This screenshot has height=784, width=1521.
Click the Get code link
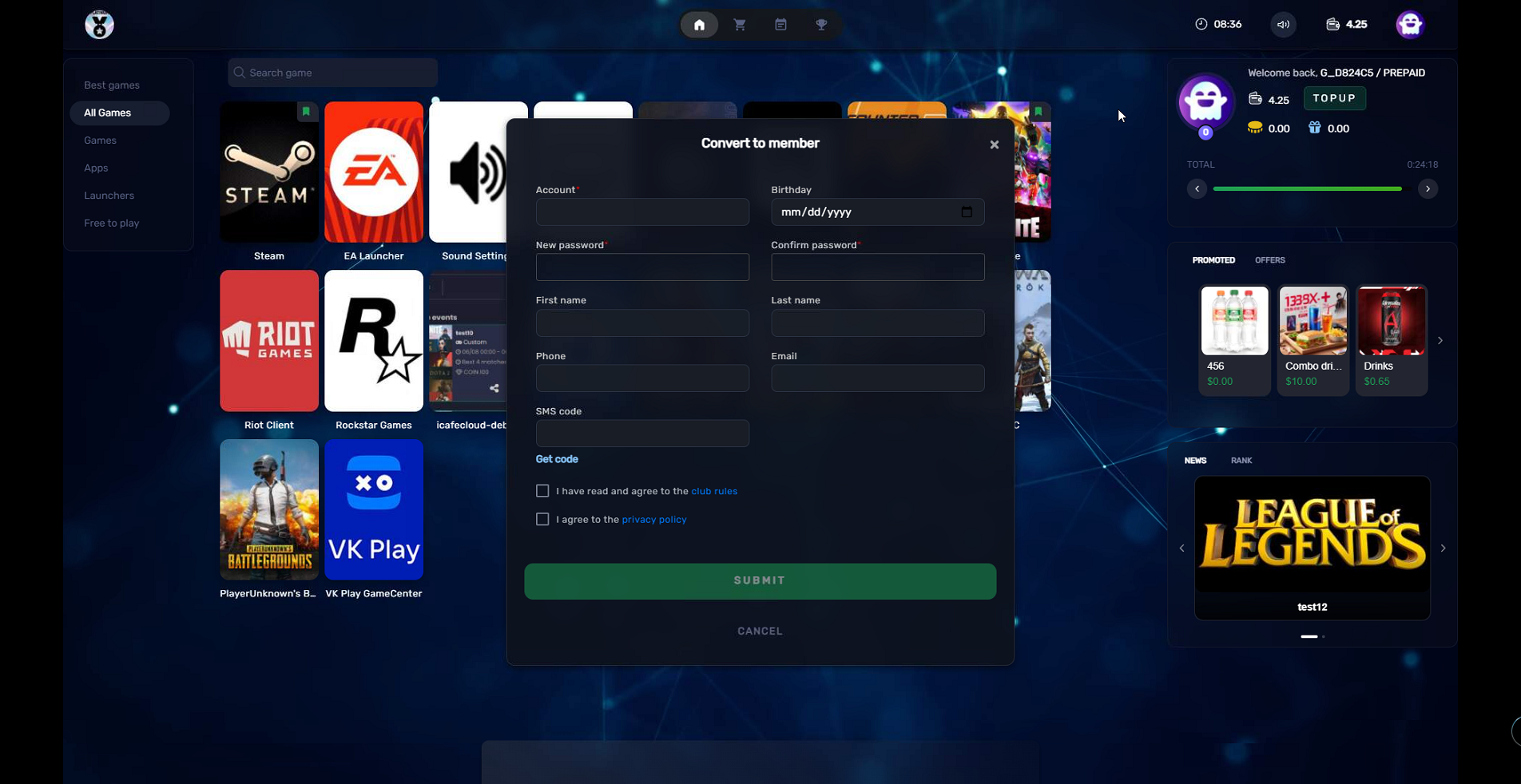point(557,459)
